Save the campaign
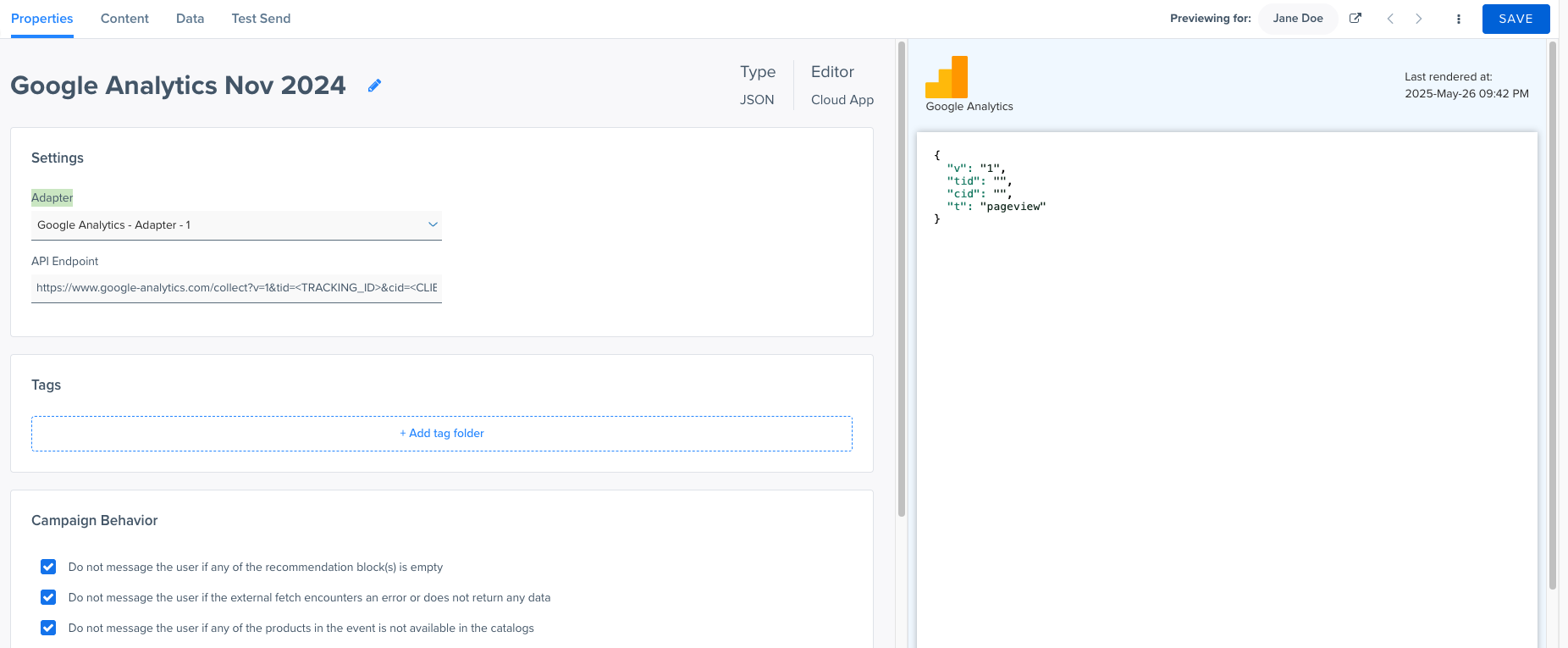Screen dimensions: 1568x648 pyautogui.click(x=1516, y=19)
